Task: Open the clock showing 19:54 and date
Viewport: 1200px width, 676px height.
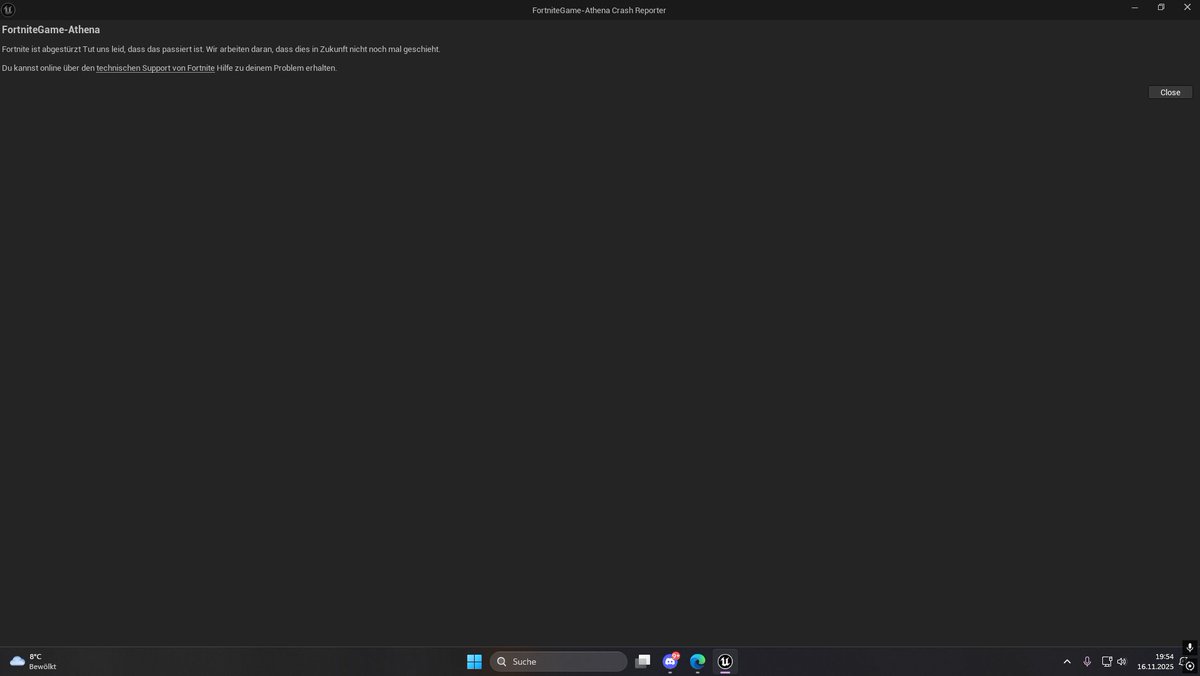Action: [1155, 661]
